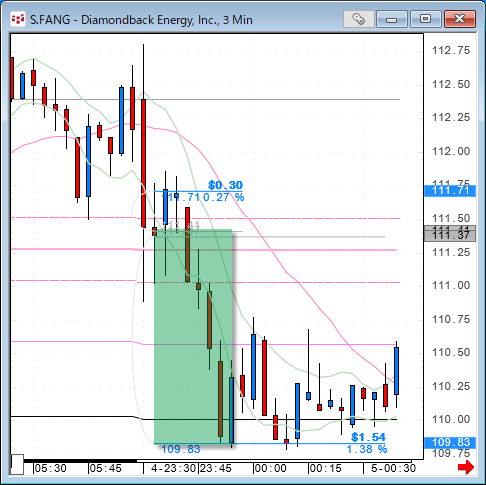Click the 00:15 time axis label
486x485 pixels.
click(326, 468)
